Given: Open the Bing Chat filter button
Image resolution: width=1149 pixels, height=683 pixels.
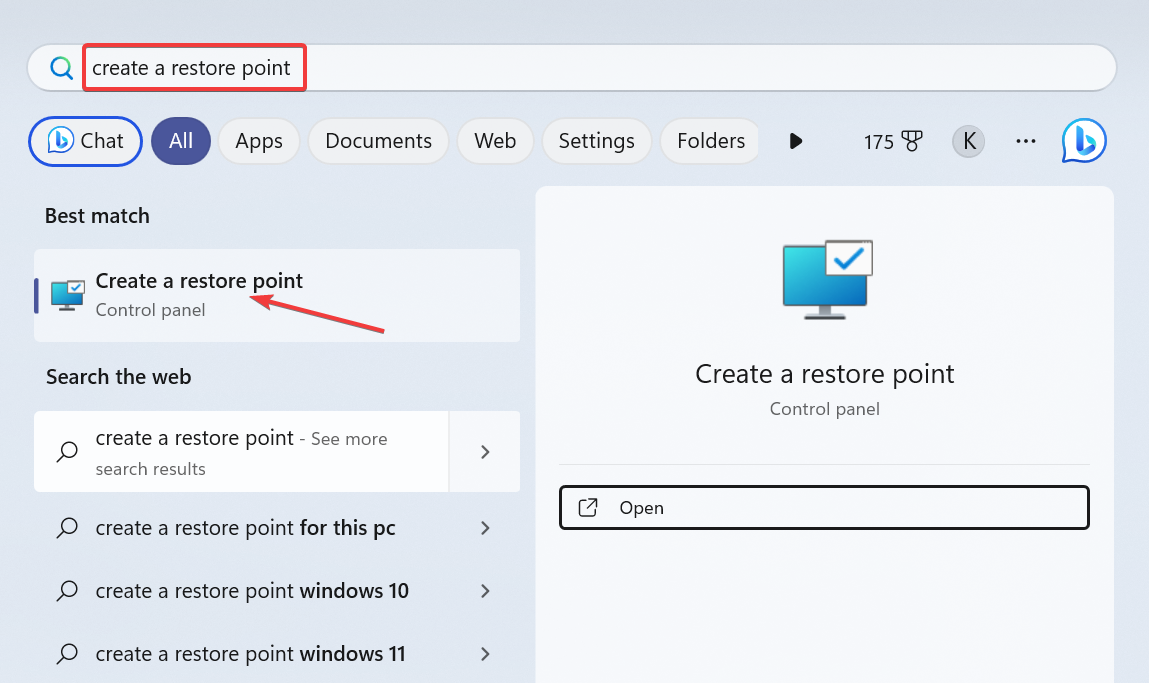Looking at the screenshot, I should point(85,141).
